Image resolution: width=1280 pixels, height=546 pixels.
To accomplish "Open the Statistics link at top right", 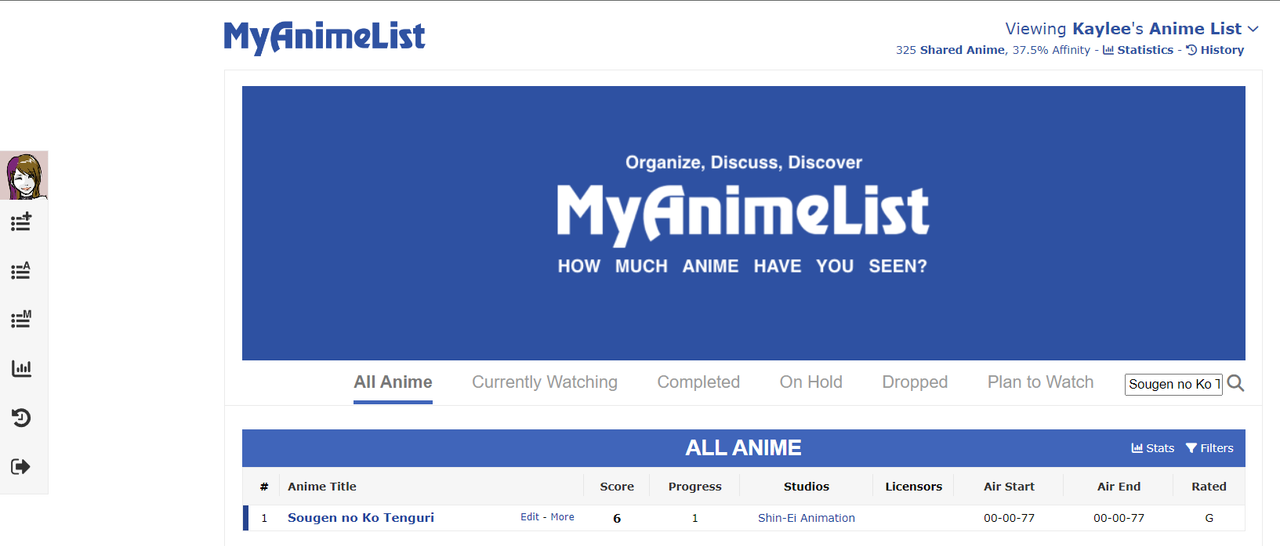I will pyautogui.click(x=1138, y=50).
